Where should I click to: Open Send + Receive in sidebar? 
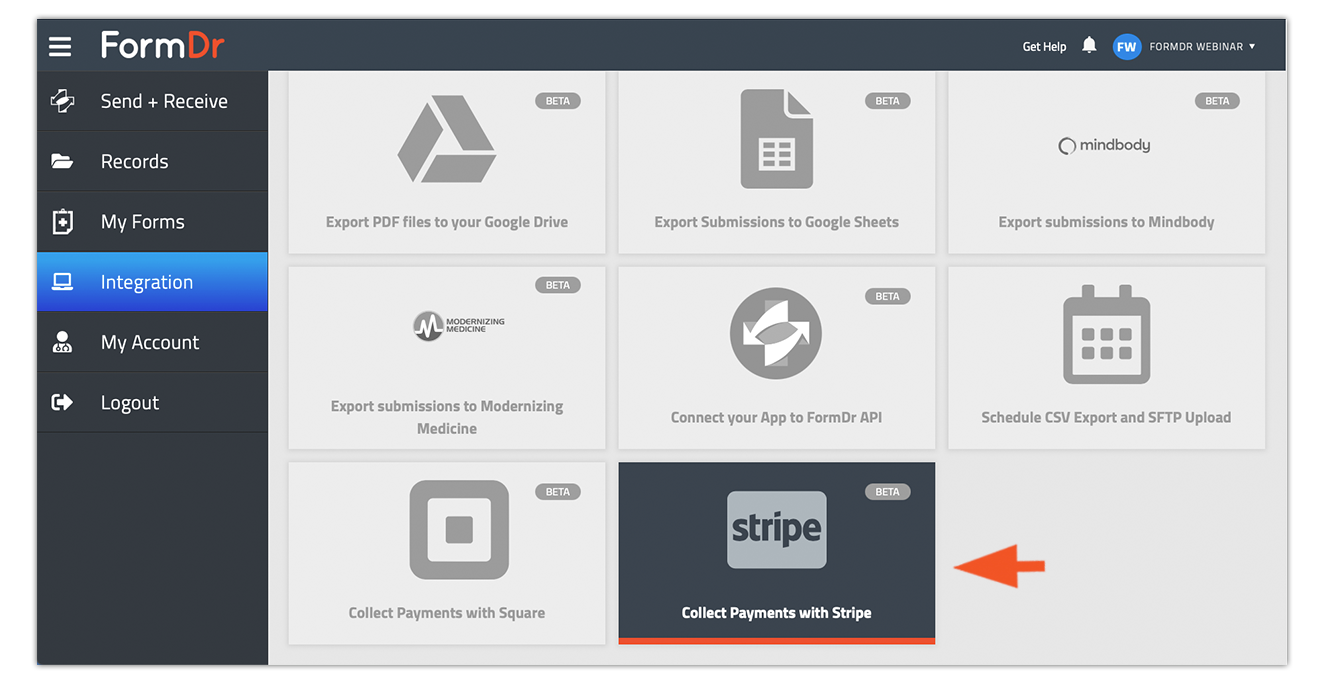(x=152, y=101)
